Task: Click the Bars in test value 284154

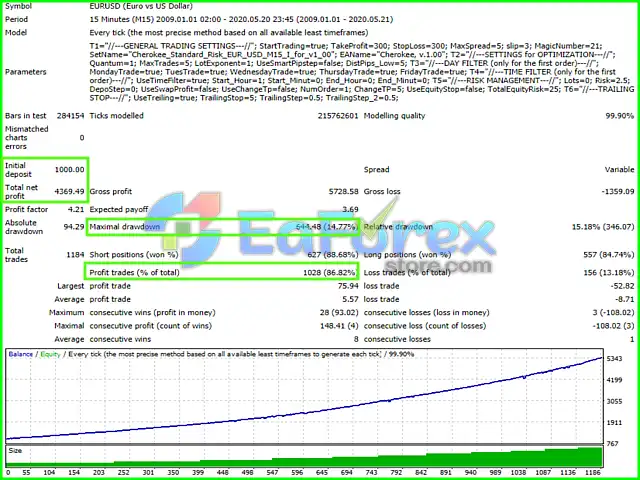Action: (70, 116)
